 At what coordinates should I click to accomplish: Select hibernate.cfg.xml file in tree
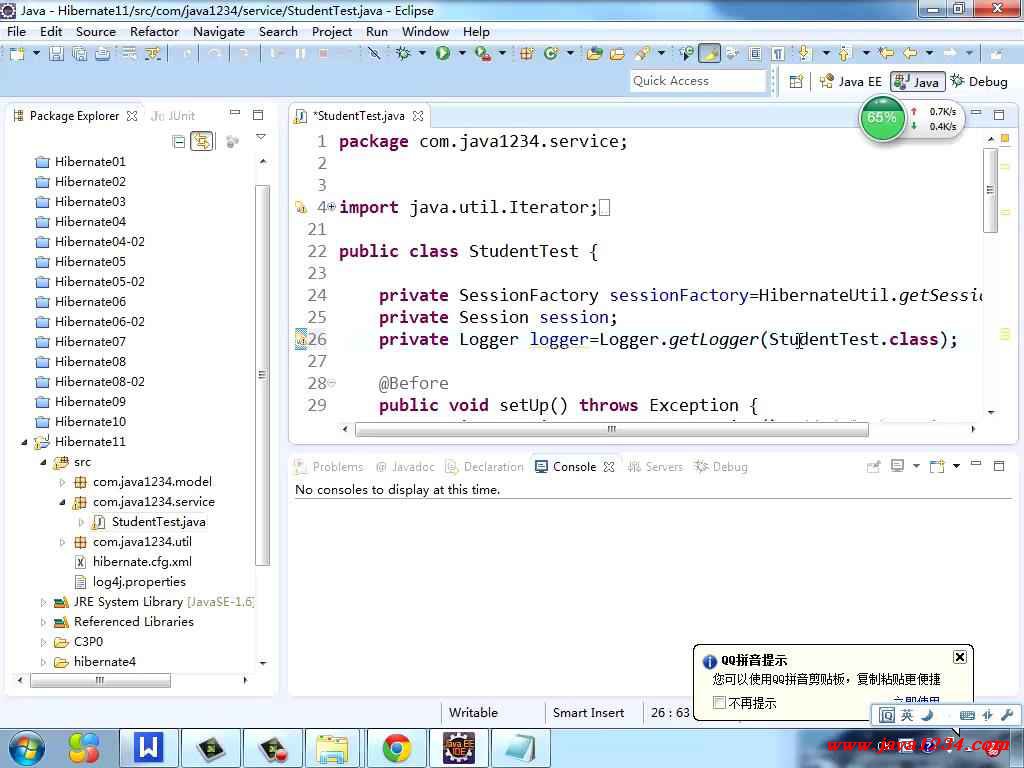[x=142, y=562]
